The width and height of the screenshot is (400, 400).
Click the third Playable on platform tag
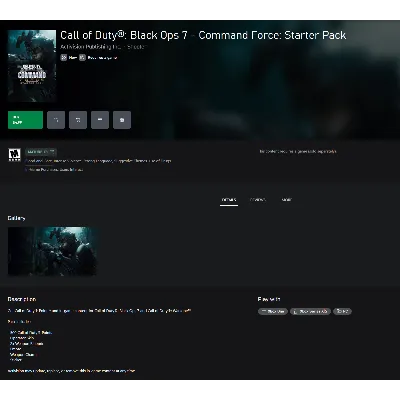[x=342, y=311]
